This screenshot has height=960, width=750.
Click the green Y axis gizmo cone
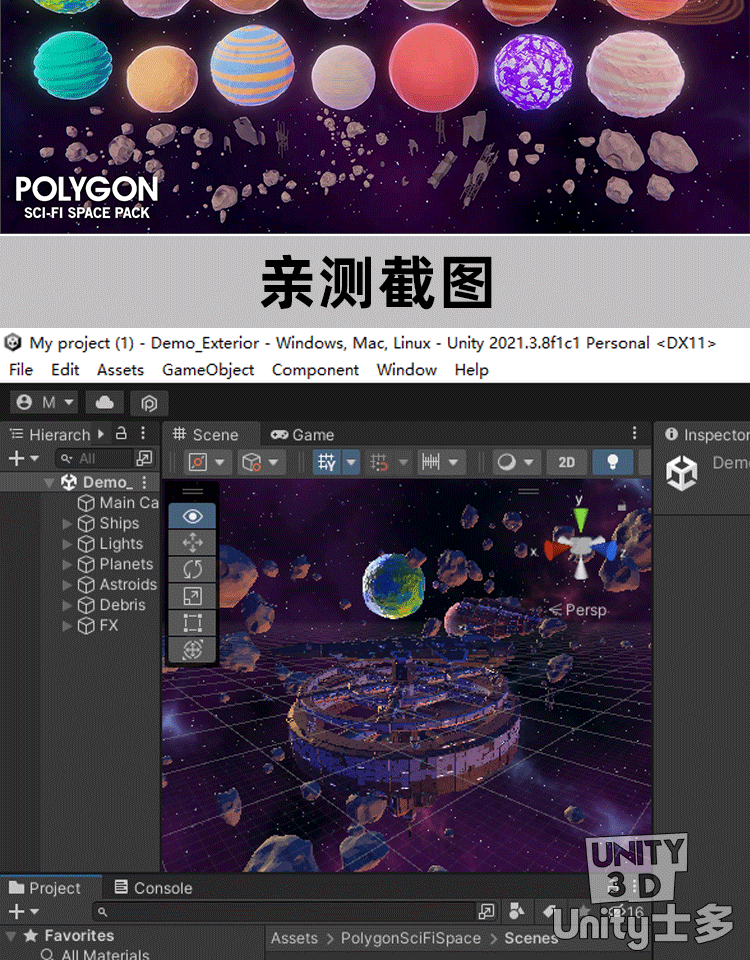point(580,520)
